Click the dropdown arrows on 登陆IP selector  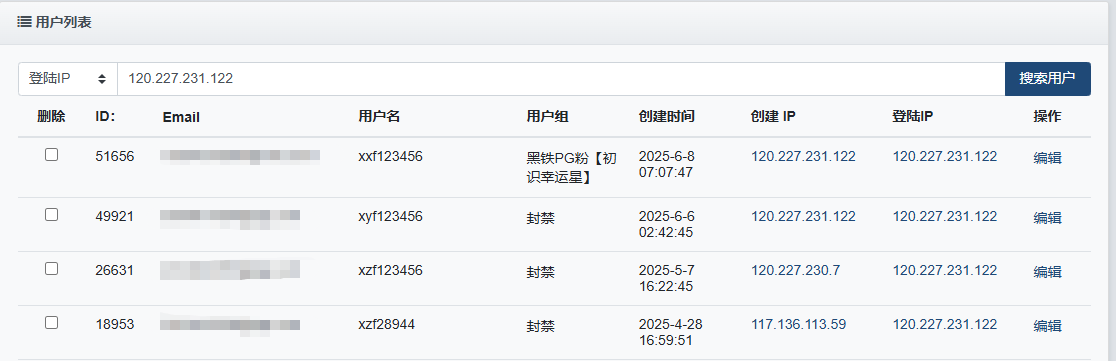pos(102,78)
